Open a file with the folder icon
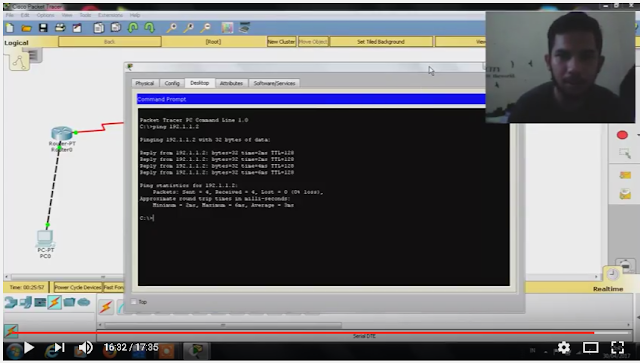This screenshot has width=640, height=363. point(27,28)
